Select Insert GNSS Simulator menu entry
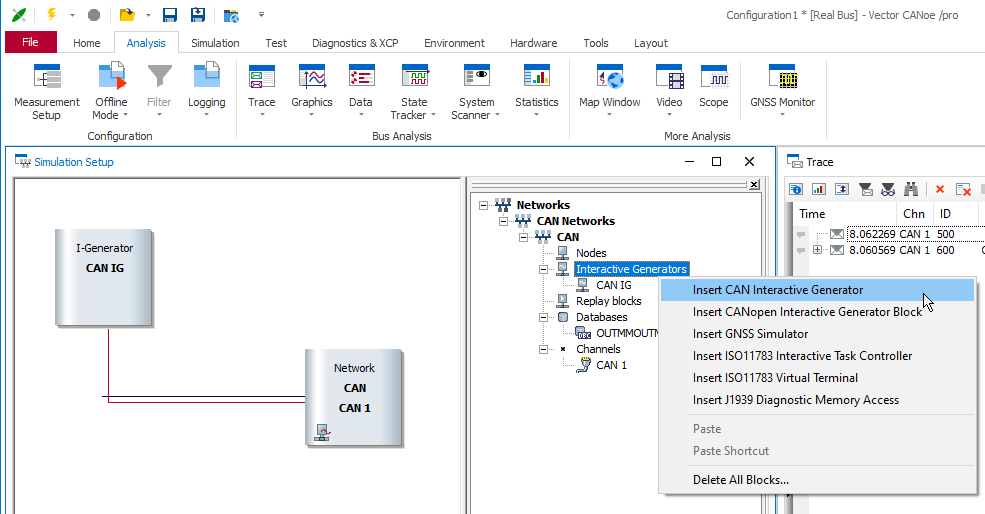 point(750,334)
